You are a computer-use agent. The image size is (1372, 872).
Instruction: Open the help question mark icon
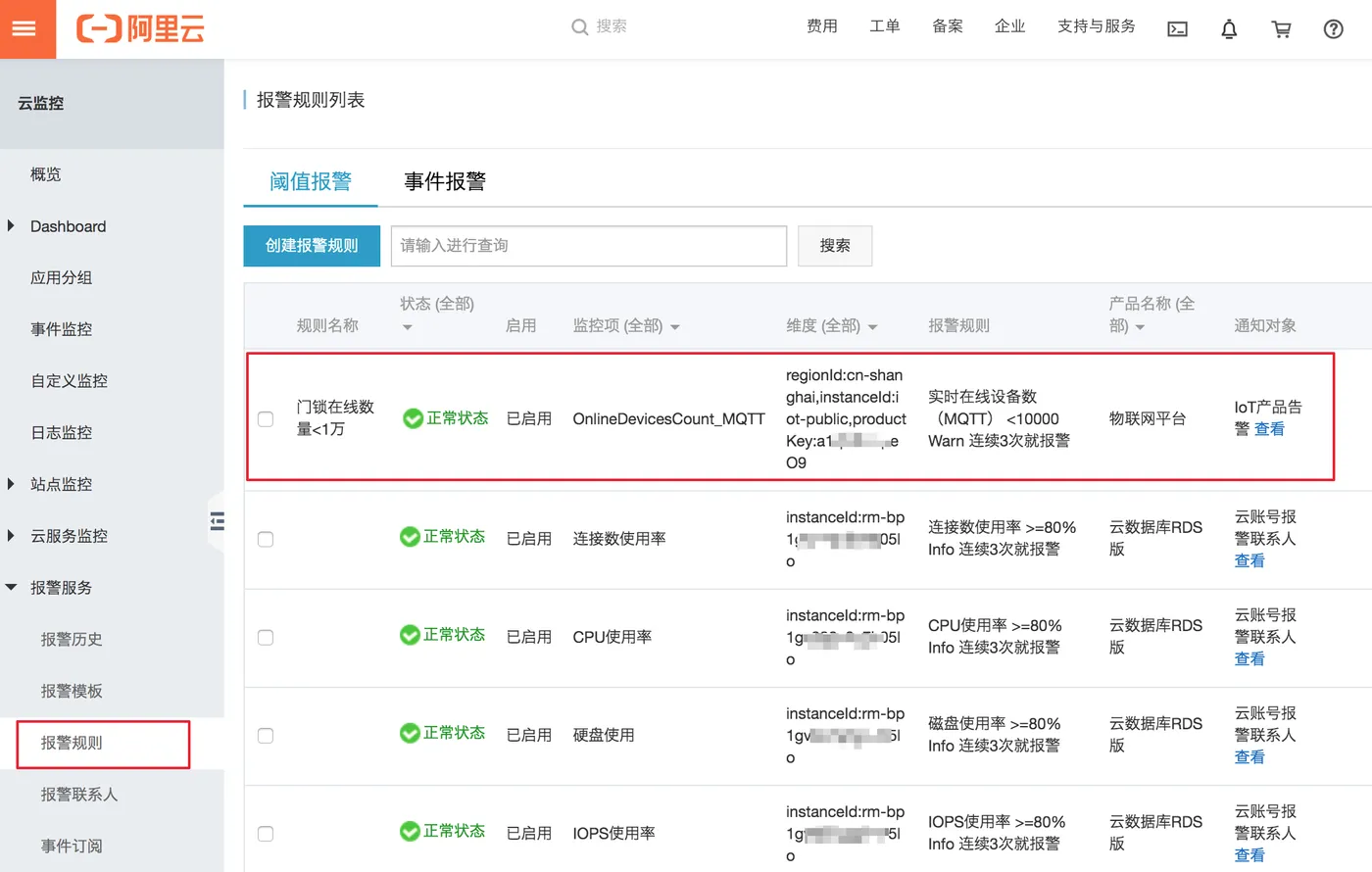(x=1333, y=28)
